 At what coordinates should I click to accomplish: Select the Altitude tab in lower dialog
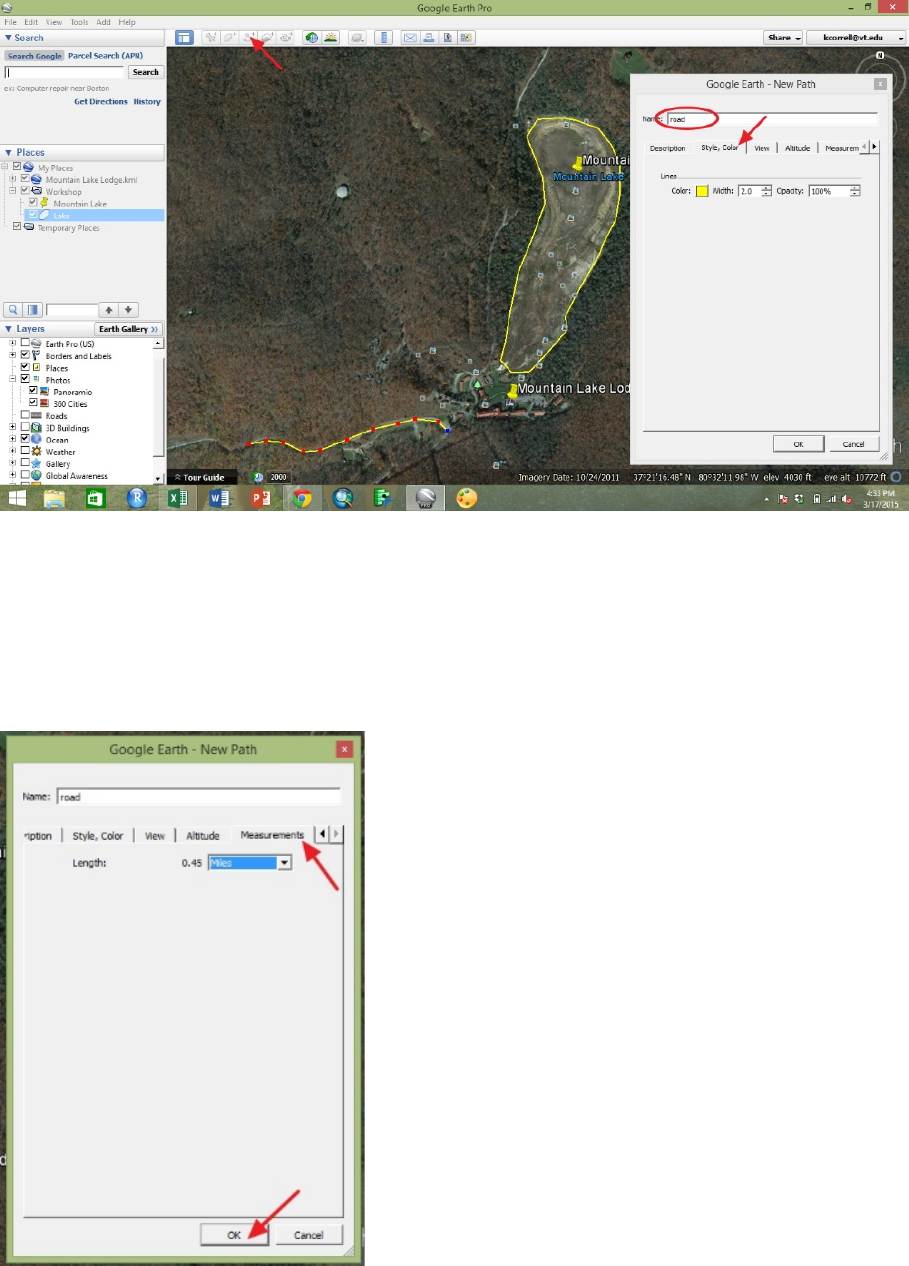203,836
